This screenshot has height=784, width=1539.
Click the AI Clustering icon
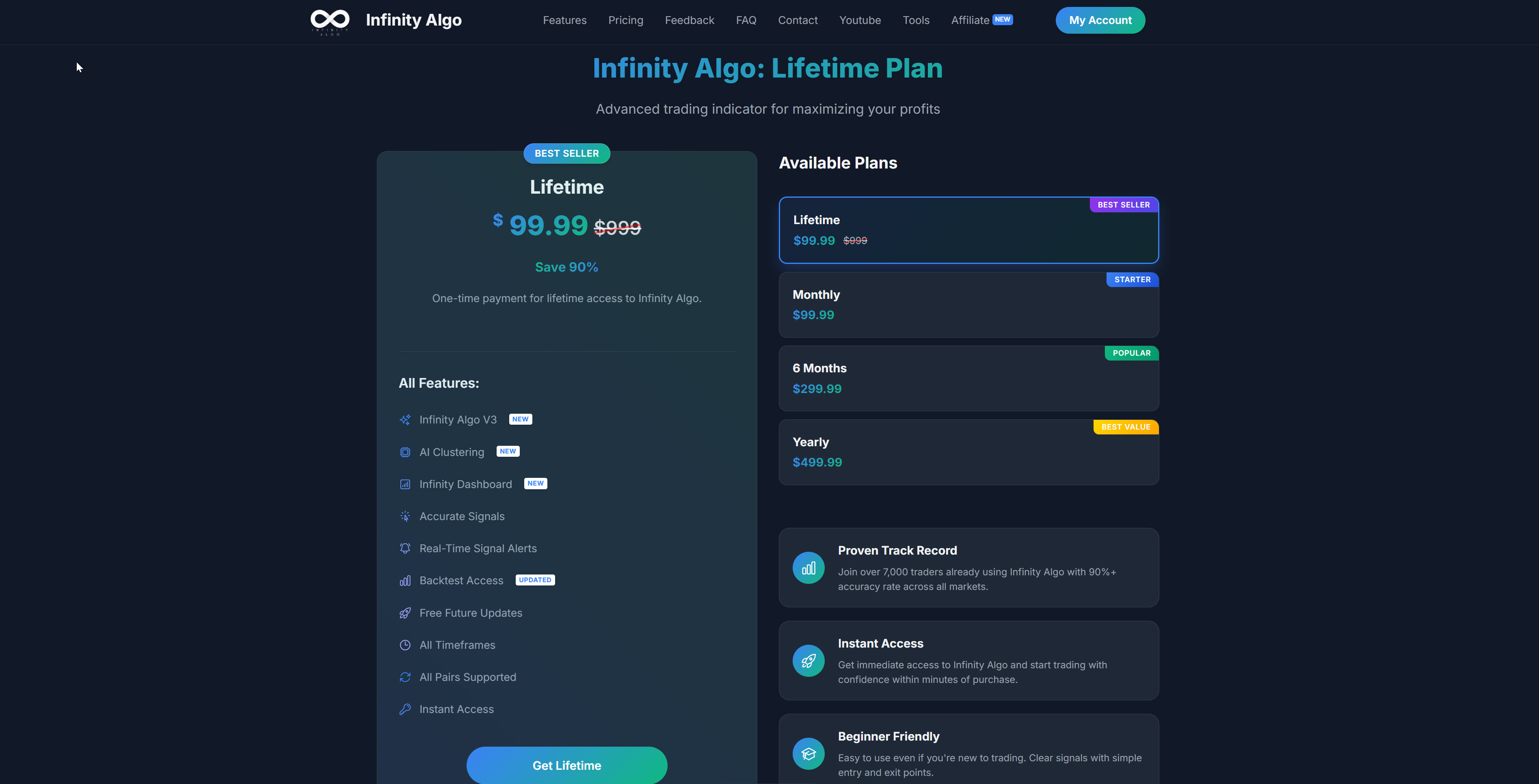[x=406, y=452]
